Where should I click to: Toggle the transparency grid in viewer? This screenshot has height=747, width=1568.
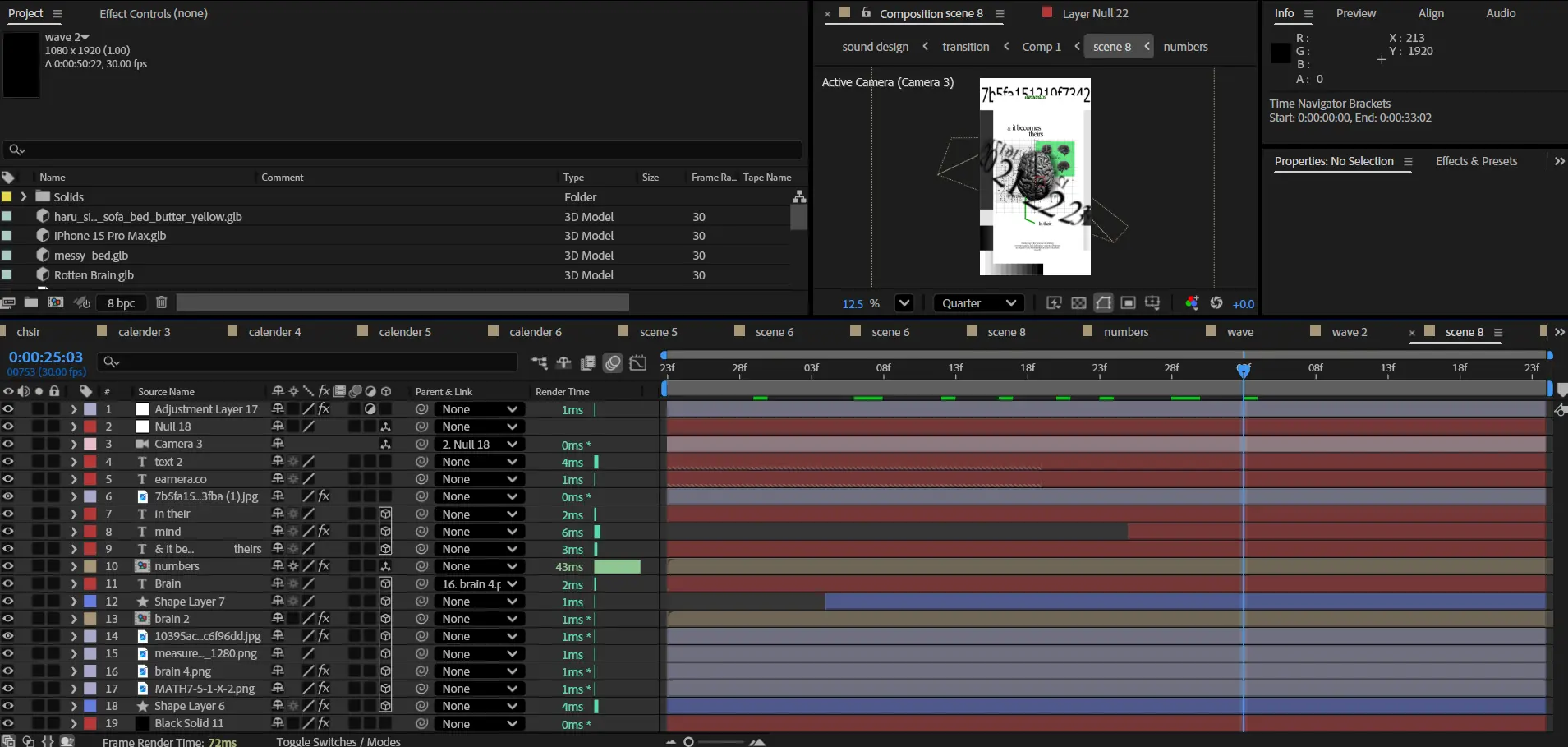pos(1078,303)
